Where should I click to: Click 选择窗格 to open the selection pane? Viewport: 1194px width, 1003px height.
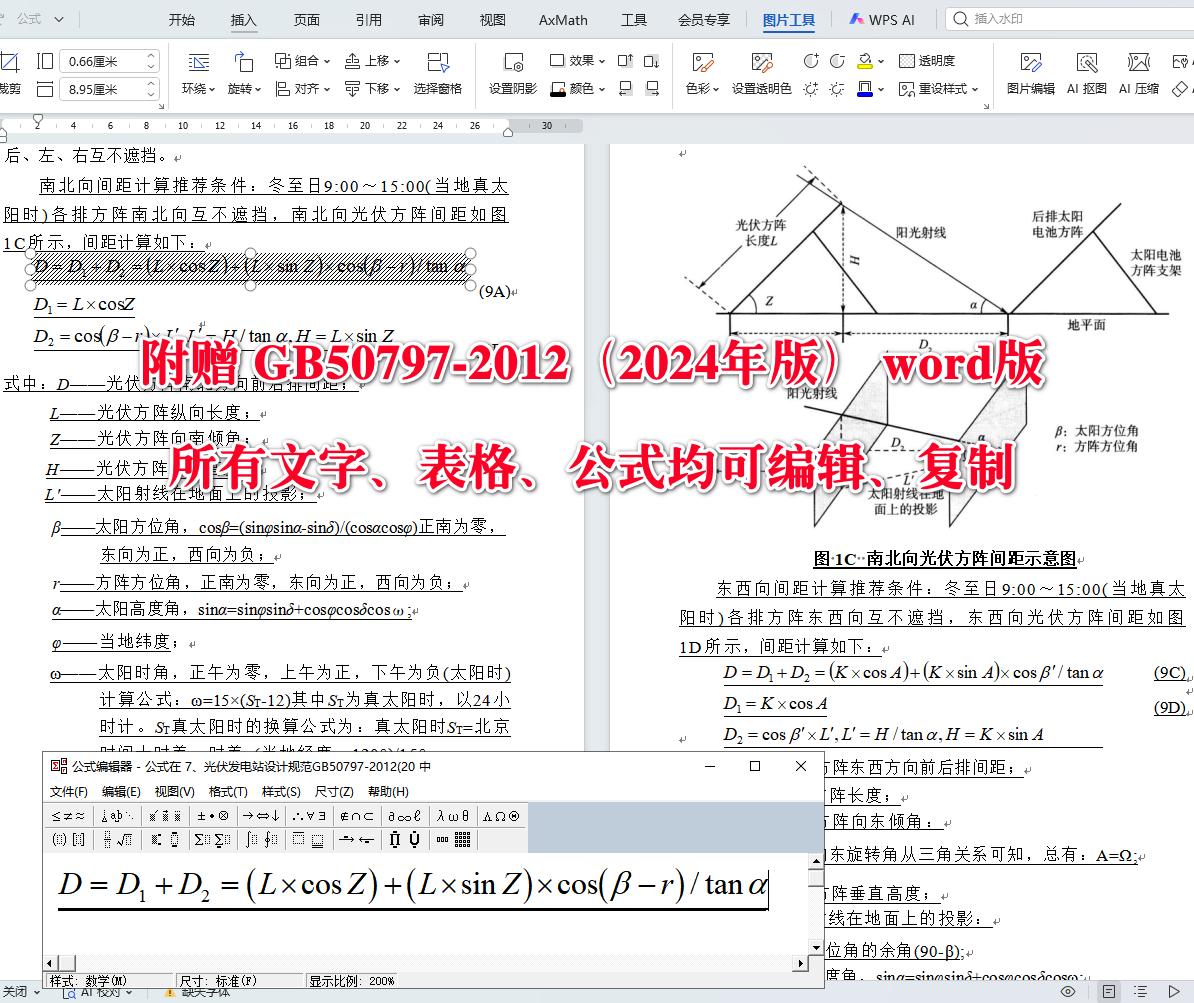pos(435,88)
